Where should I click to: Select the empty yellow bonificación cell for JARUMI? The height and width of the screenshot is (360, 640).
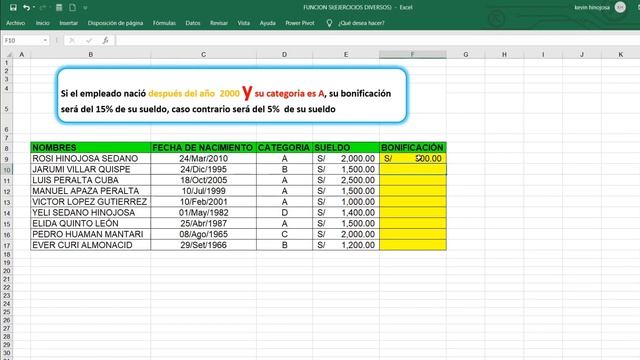[x=413, y=169]
